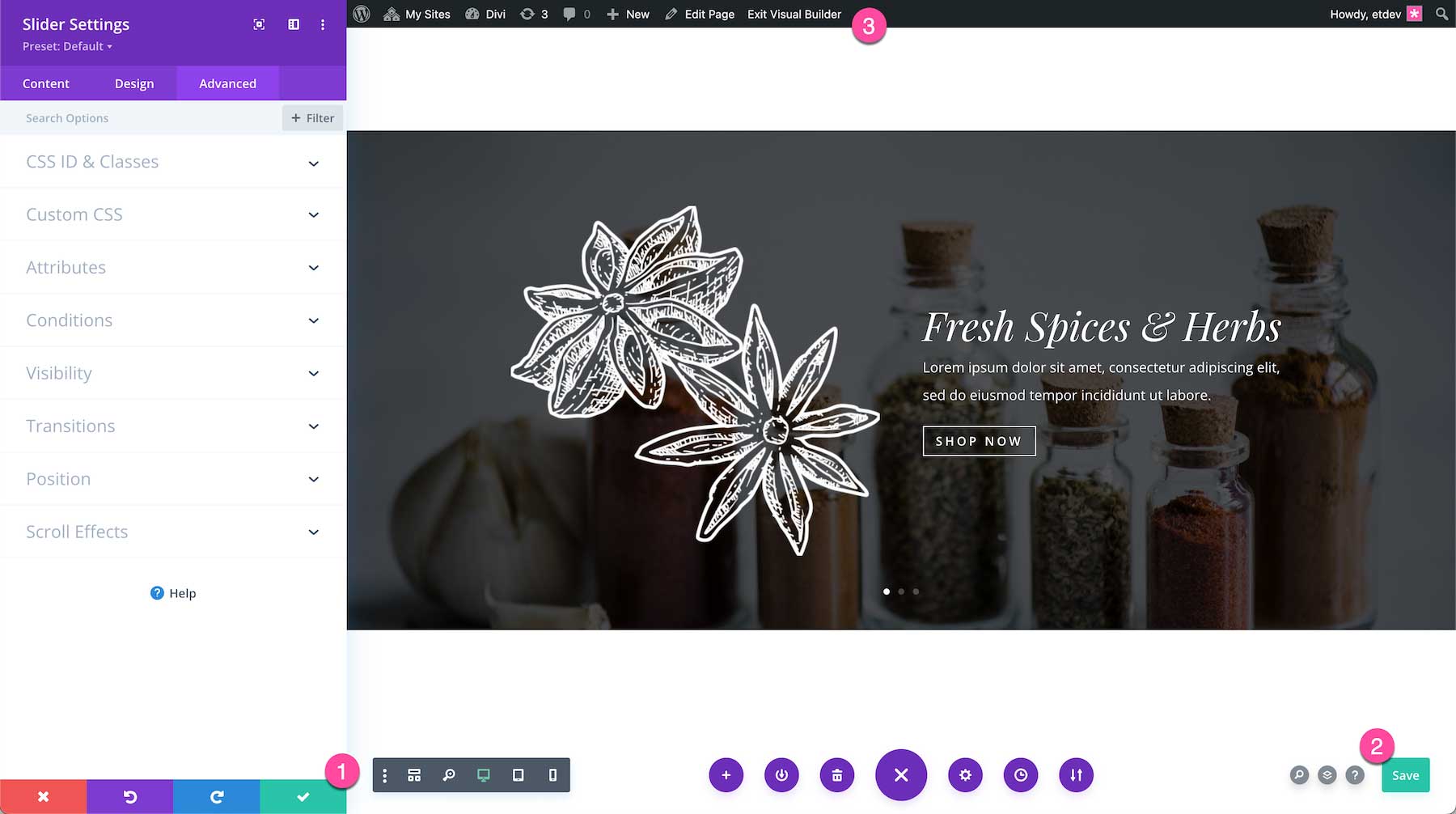Expand the Conditions section
This screenshot has height=814, width=1456.
tap(173, 320)
